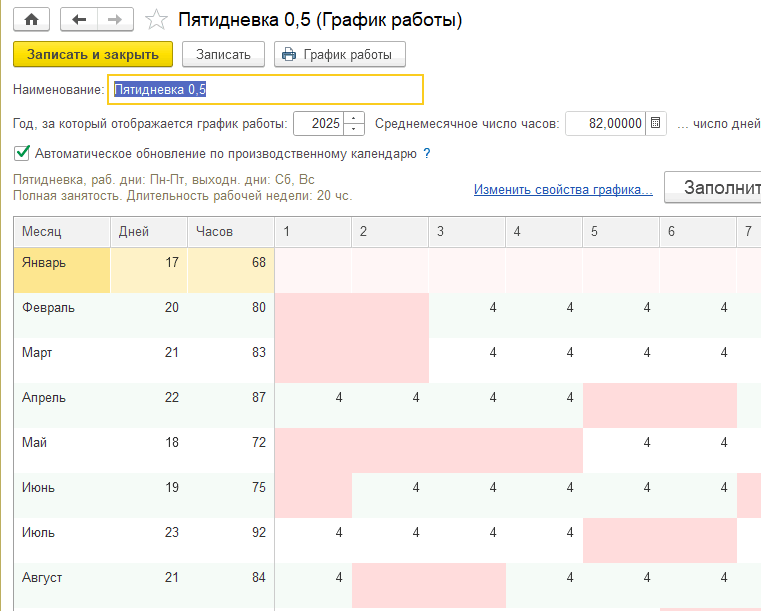The image size is (761, 611).
Task: Increase the year with up arrow
Action: click(x=354, y=118)
